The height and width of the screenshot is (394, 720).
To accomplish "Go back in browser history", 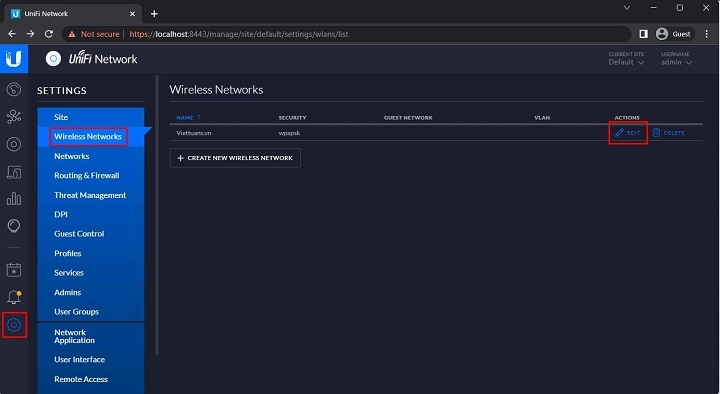I will [12, 34].
